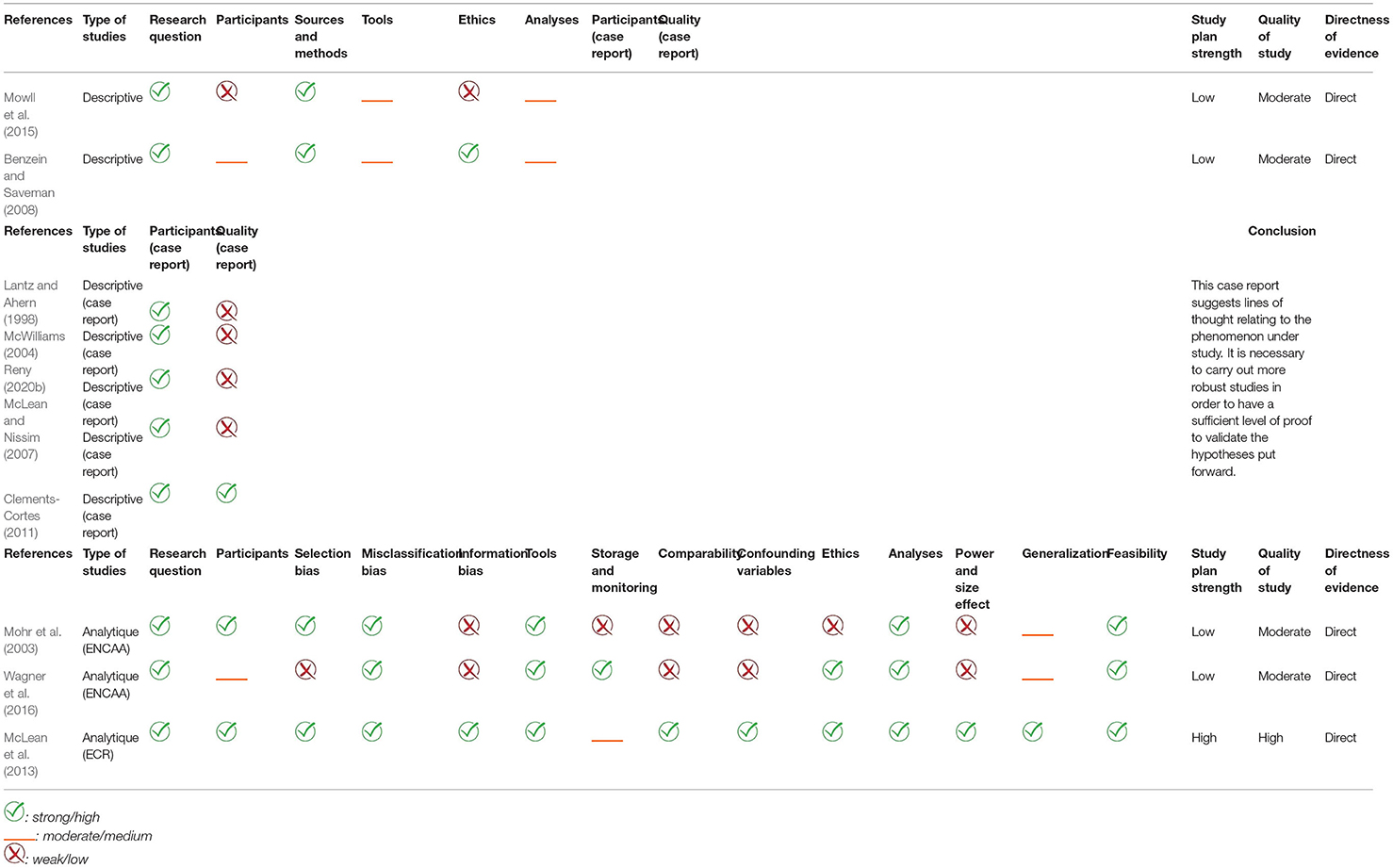
Task: Click Mowll et al. Participants red cross
Action: (226, 91)
